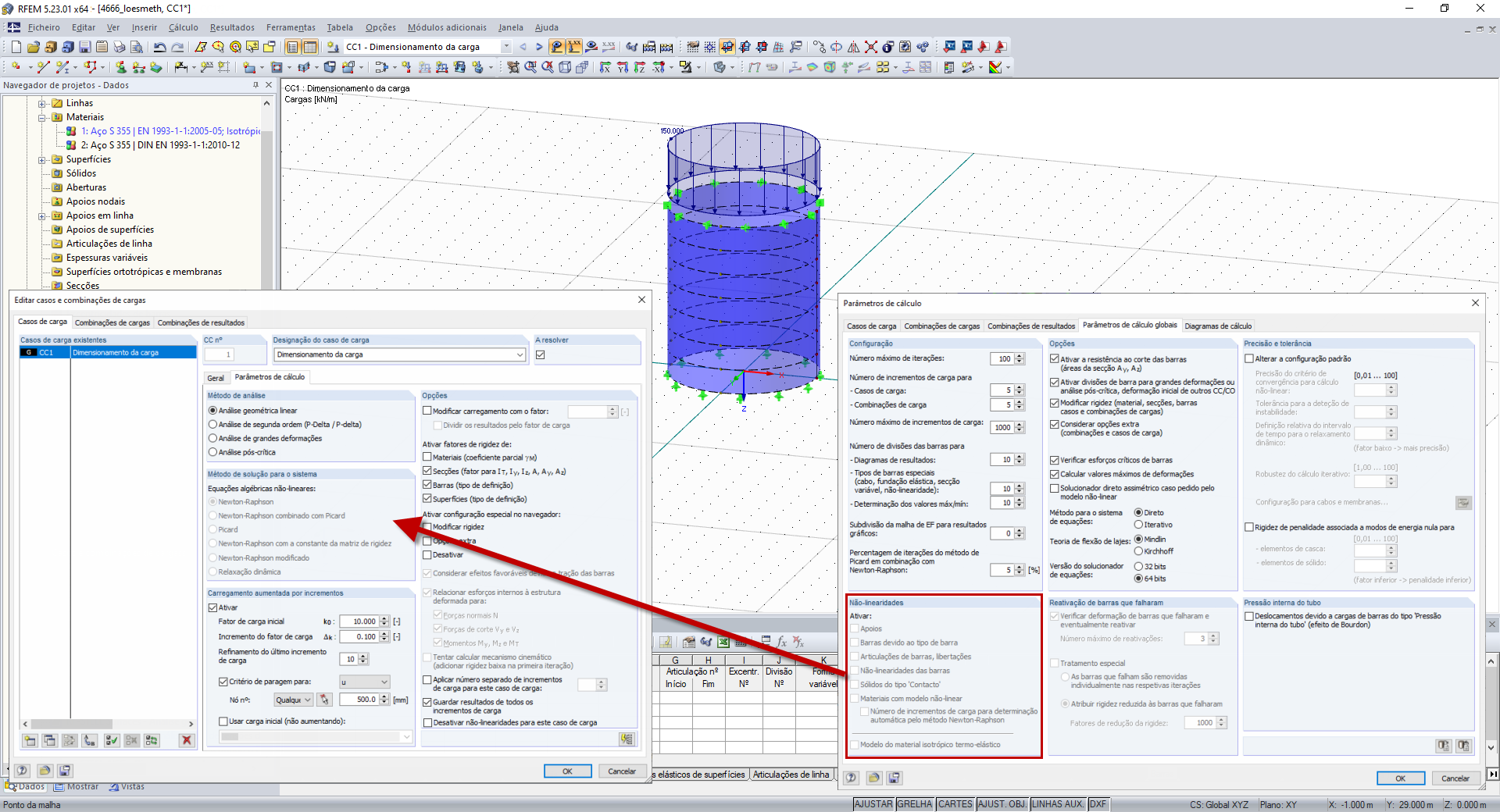The height and width of the screenshot is (812, 1500).
Task: Select Análise de grandes deformações radio button
Action: click(212, 439)
